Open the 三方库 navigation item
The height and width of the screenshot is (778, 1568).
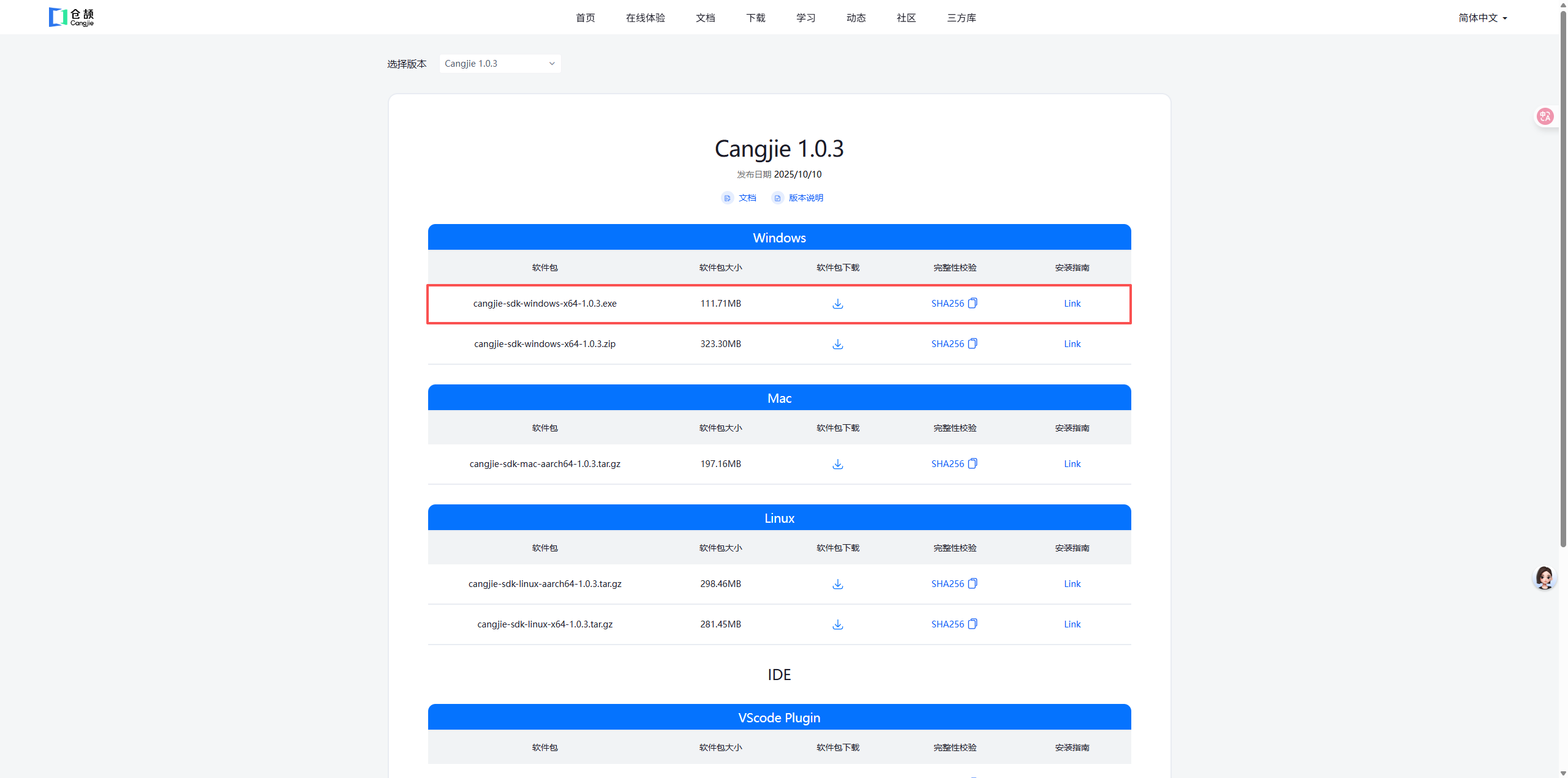pos(961,18)
